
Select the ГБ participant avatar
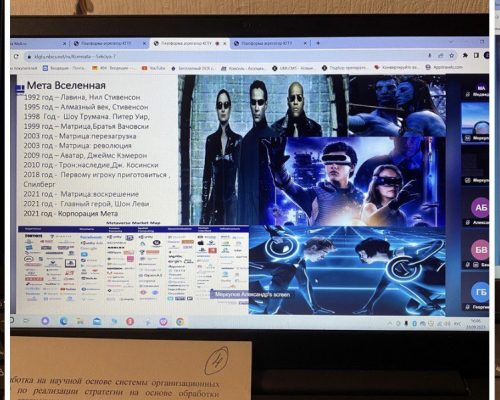tap(480, 292)
